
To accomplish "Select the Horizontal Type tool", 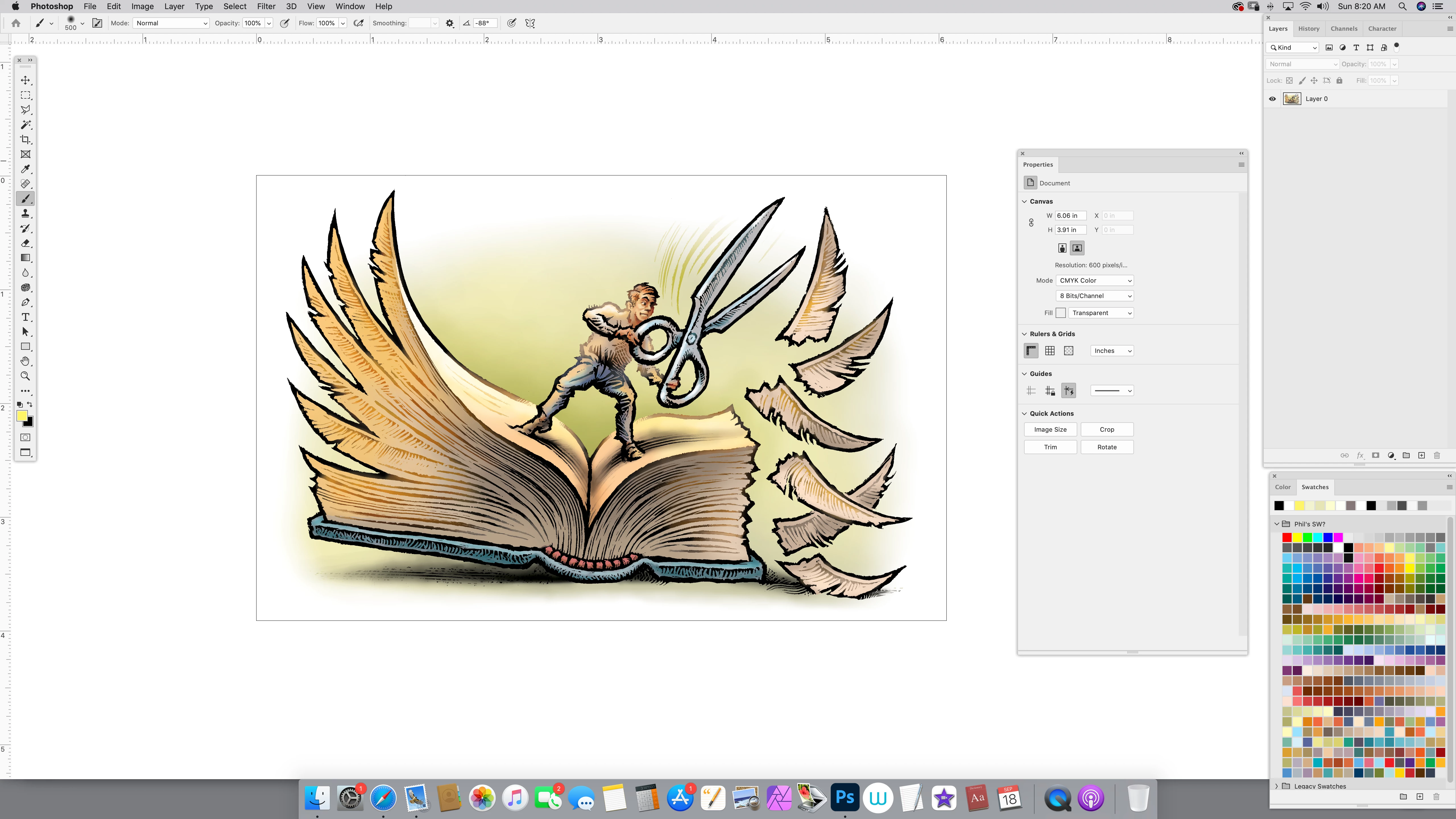I will coord(25,317).
